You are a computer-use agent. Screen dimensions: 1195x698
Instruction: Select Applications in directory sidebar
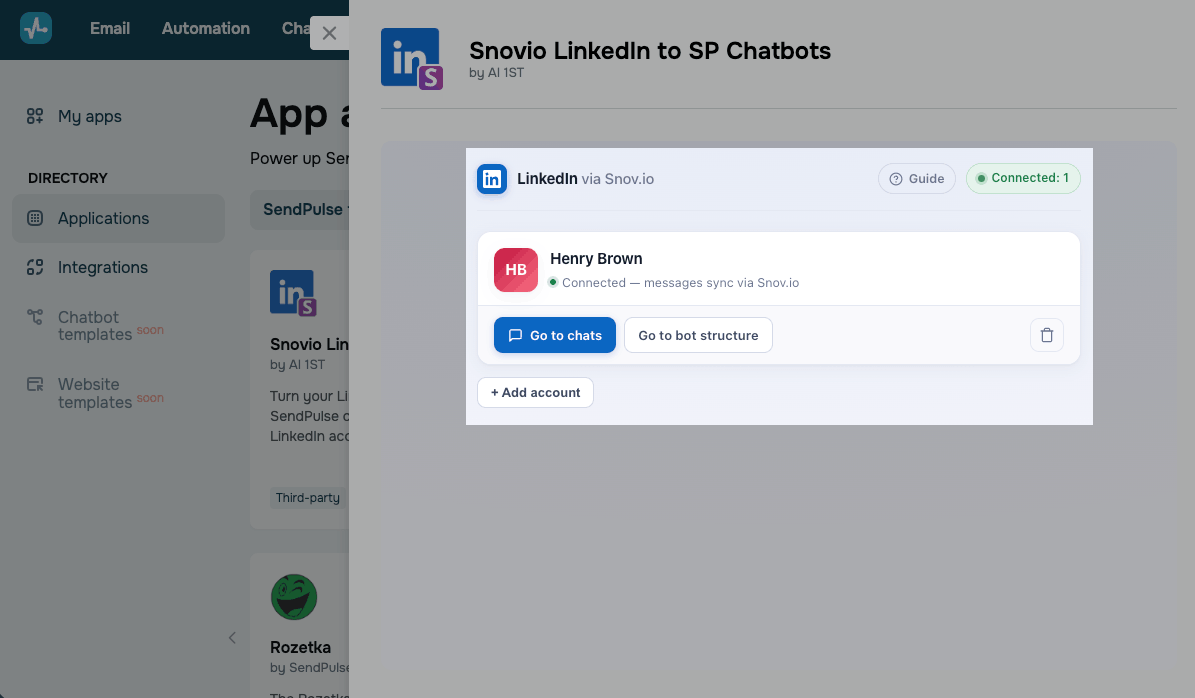click(118, 219)
